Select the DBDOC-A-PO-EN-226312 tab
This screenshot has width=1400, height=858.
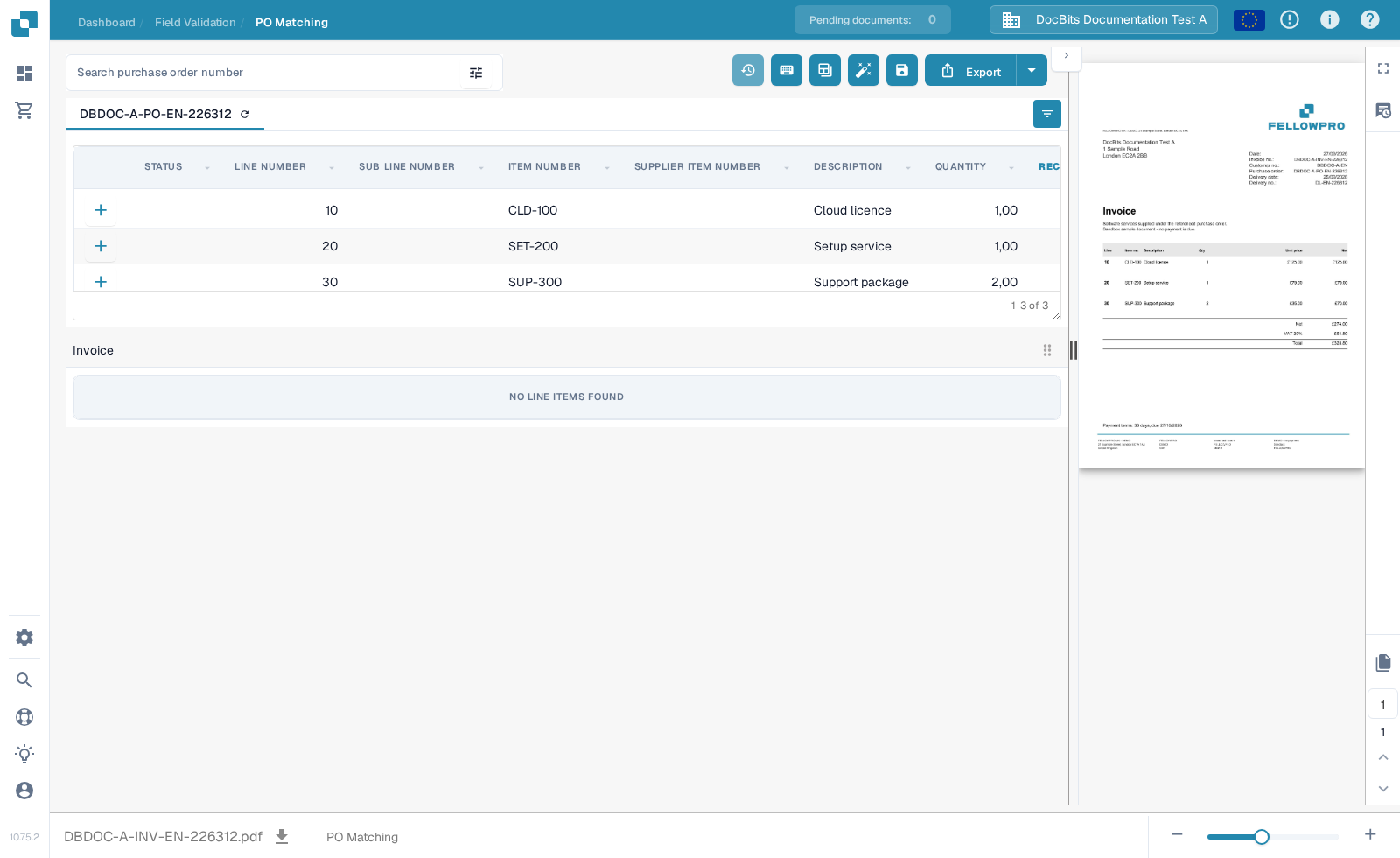[x=164, y=114]
